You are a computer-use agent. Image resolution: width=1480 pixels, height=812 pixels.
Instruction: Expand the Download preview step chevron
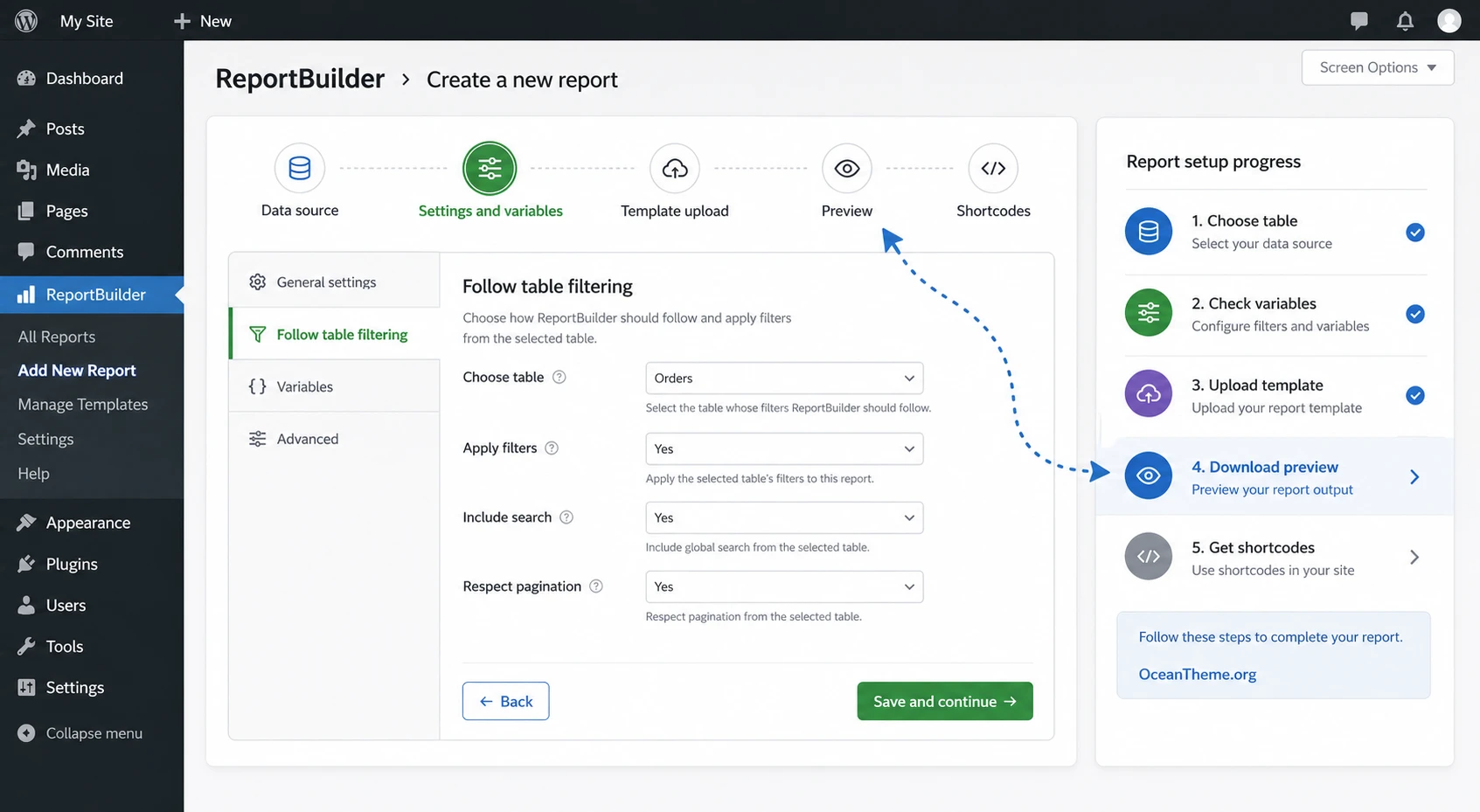click(1414, 476)
